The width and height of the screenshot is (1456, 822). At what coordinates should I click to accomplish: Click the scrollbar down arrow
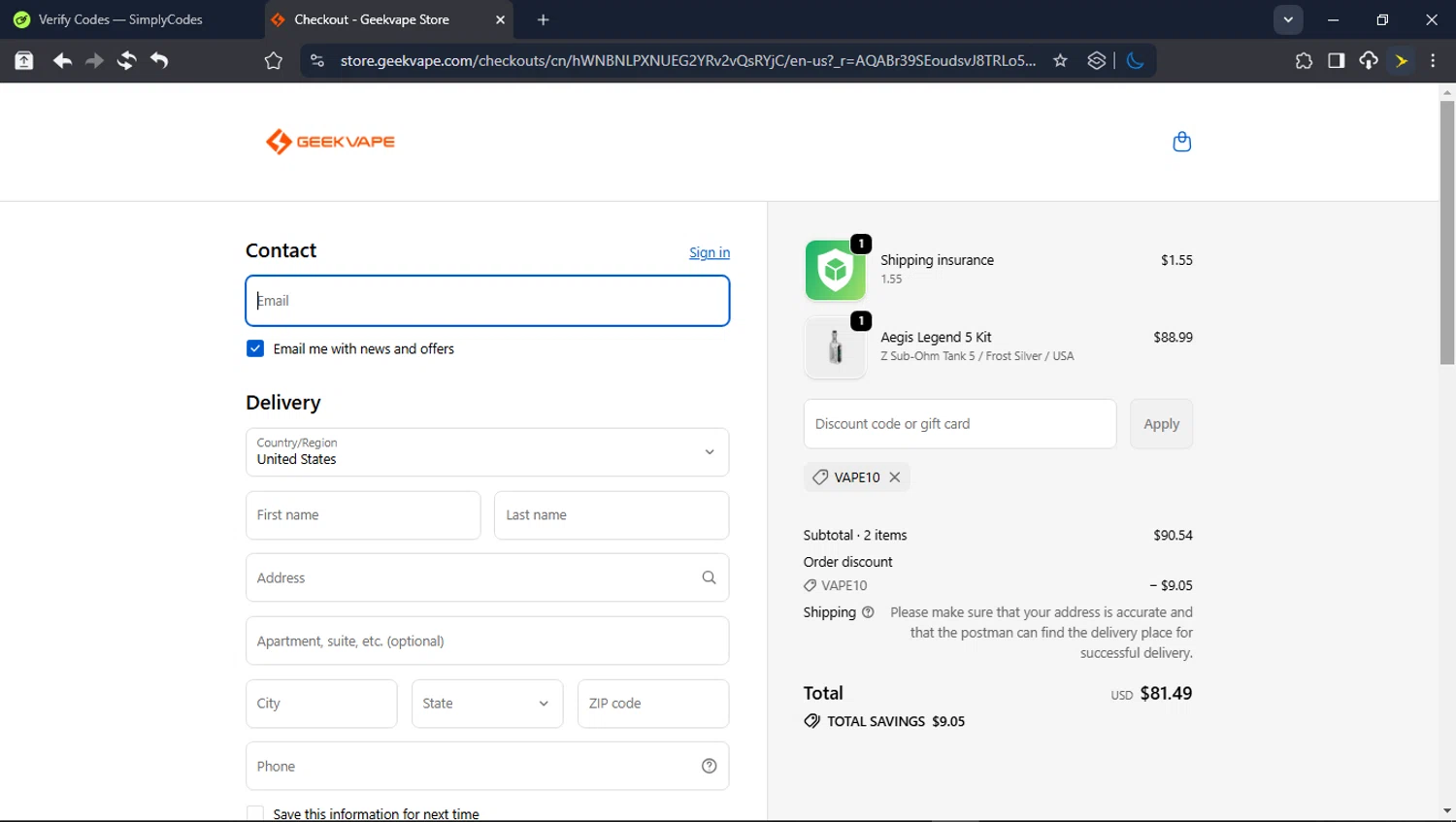pos(1447,811)
